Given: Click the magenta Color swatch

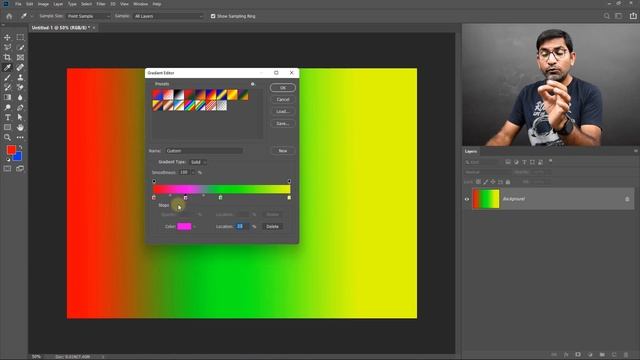Looking at the screenshot, I should 184,227.
